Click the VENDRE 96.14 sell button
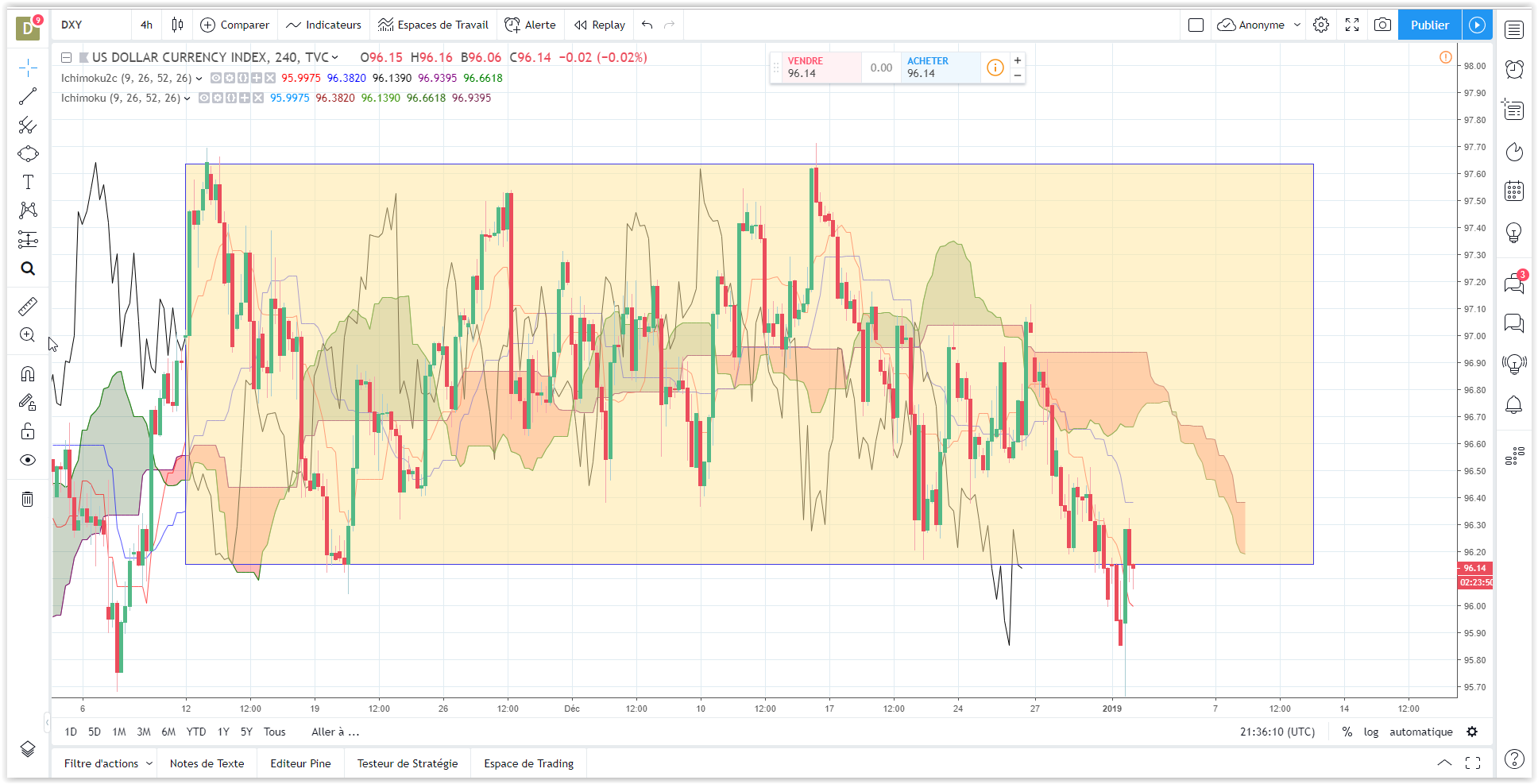Screen dimensions: 1538x784 click(822, 68)
